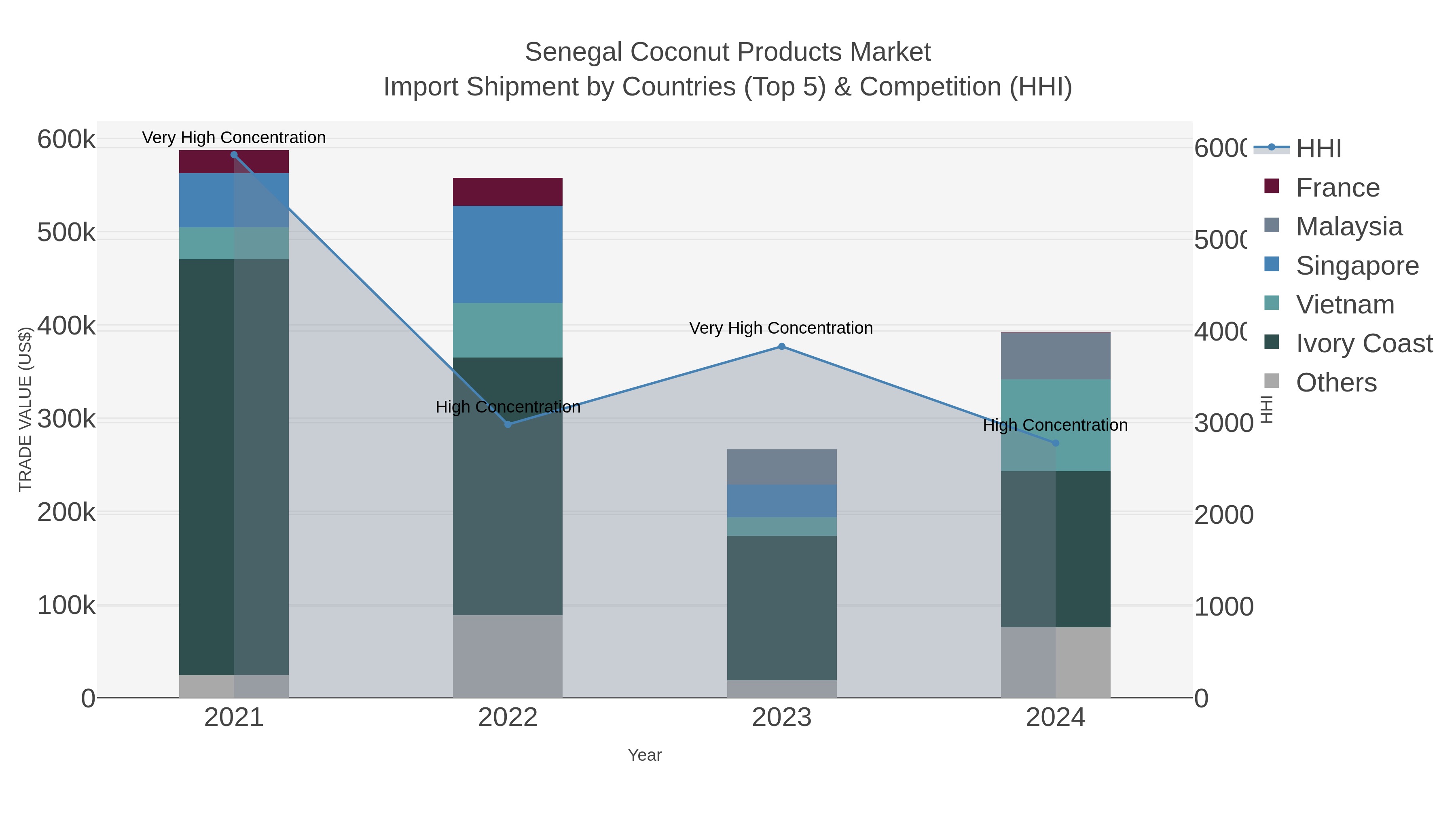The width and height of the screenshot is (1456, 819).
Task: Toggle the Malaysia legend entry
Action: [1333, 226]
